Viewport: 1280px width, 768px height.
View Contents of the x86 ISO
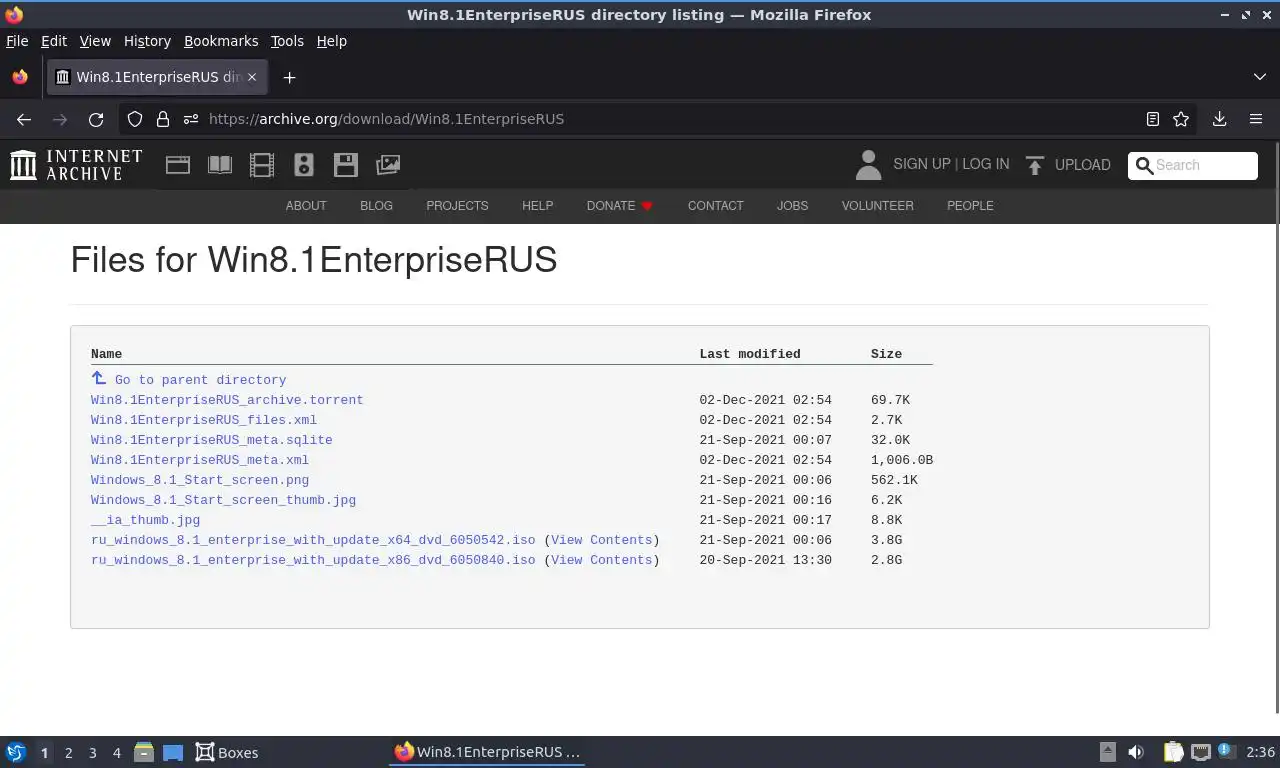602,560
